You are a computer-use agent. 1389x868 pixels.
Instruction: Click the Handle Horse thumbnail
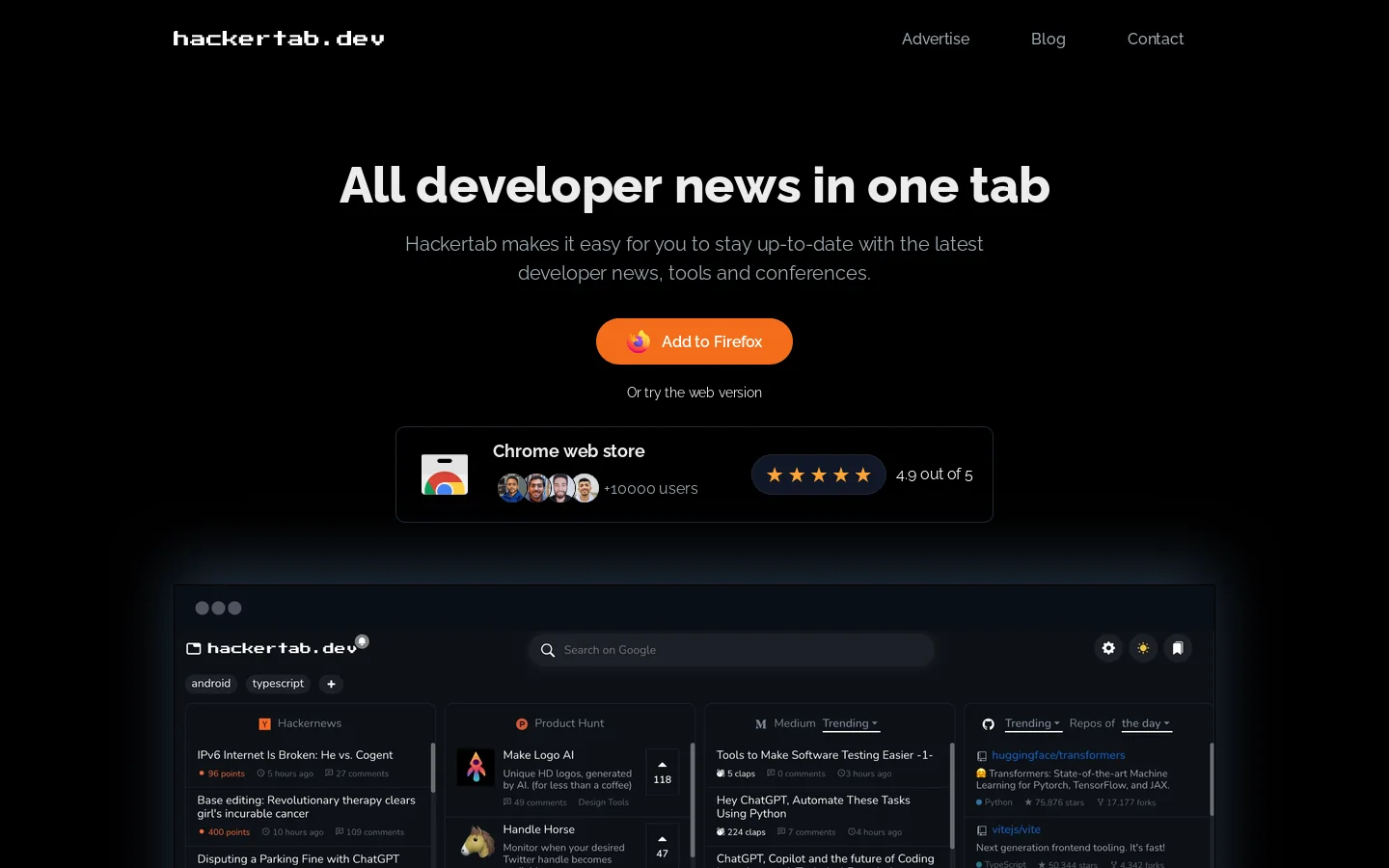click(x=477, y=841)
